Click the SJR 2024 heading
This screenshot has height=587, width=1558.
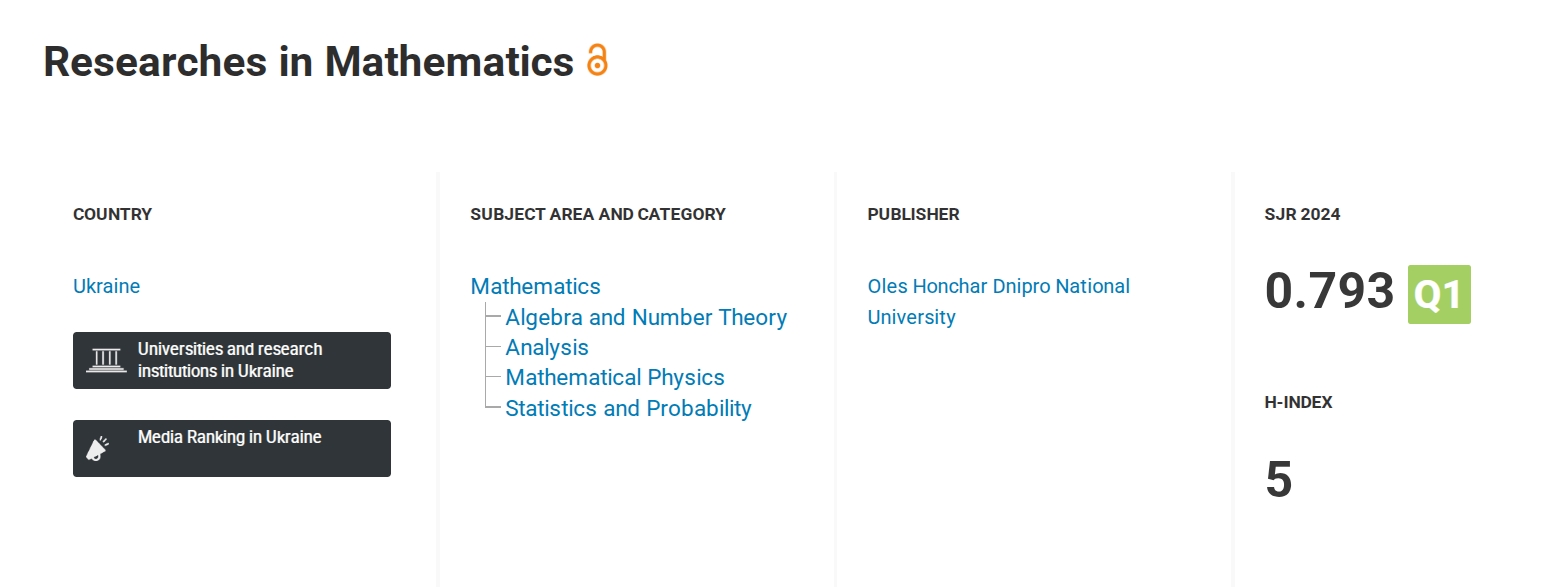tap(1302, 214)
